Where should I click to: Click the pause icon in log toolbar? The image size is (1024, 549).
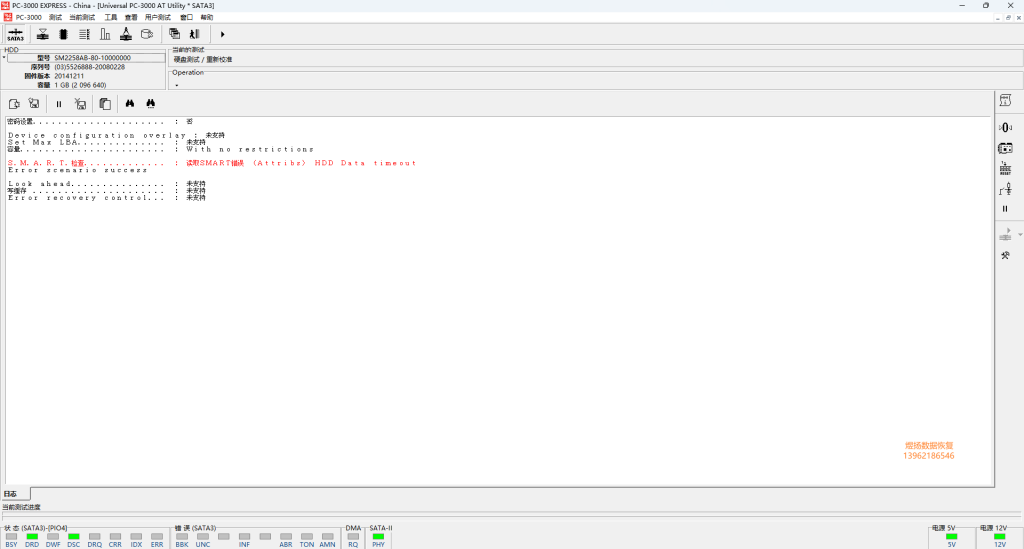click(x=59, y=104)
